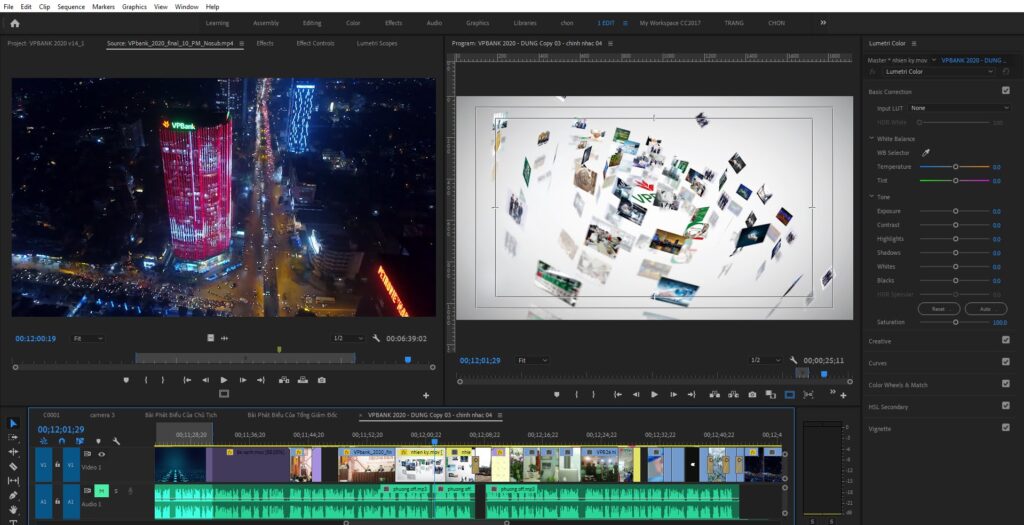Viewport: 1024px width, 525px height.
Task: Toggle Creative section checkbox
Action: pos(1006,340)
